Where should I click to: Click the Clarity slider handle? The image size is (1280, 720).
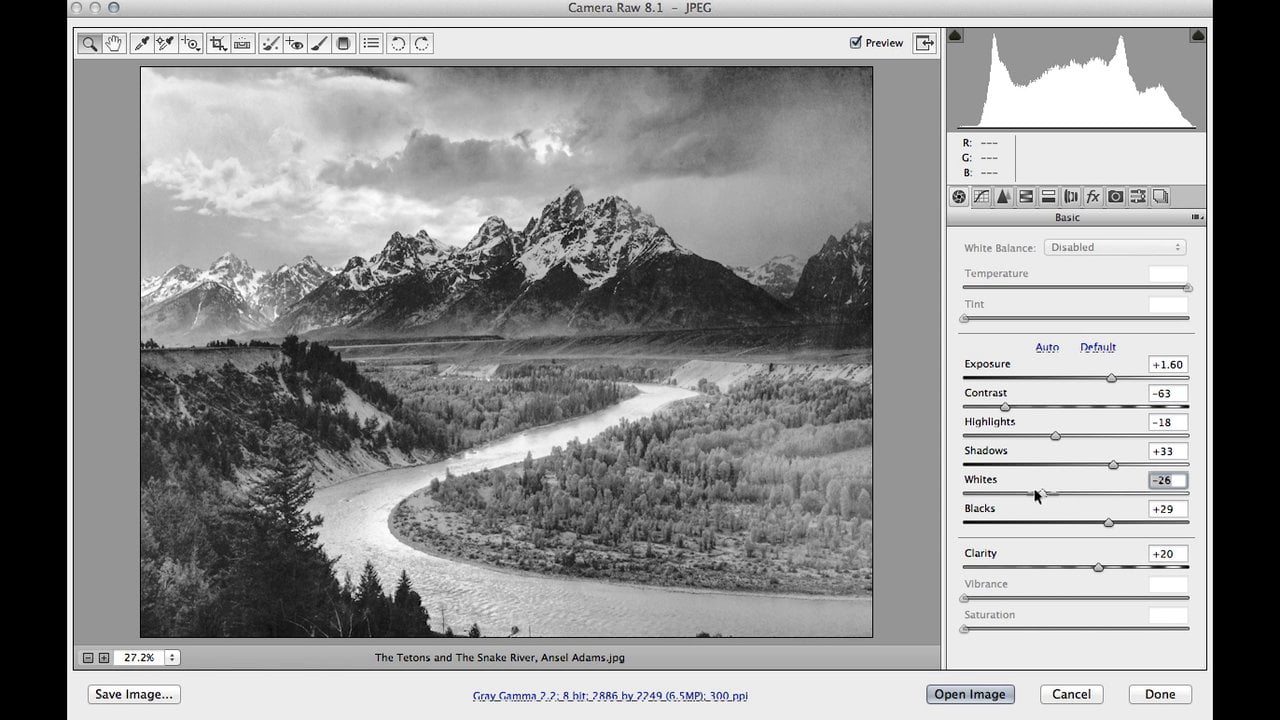click(1098, 567)
